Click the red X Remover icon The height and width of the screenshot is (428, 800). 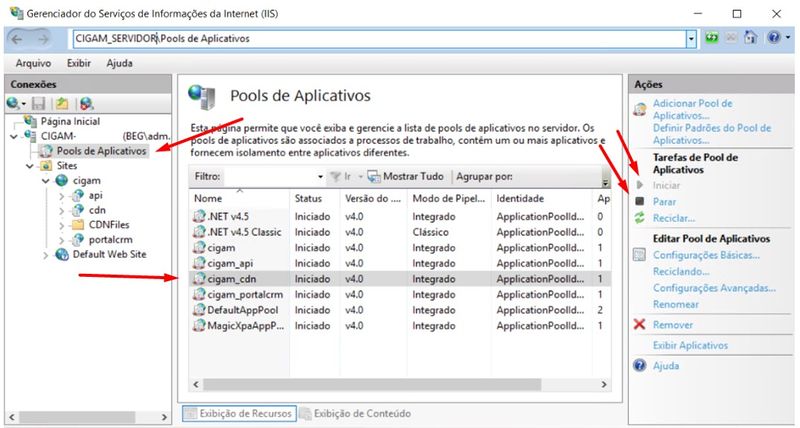click(x=640, y=324)
